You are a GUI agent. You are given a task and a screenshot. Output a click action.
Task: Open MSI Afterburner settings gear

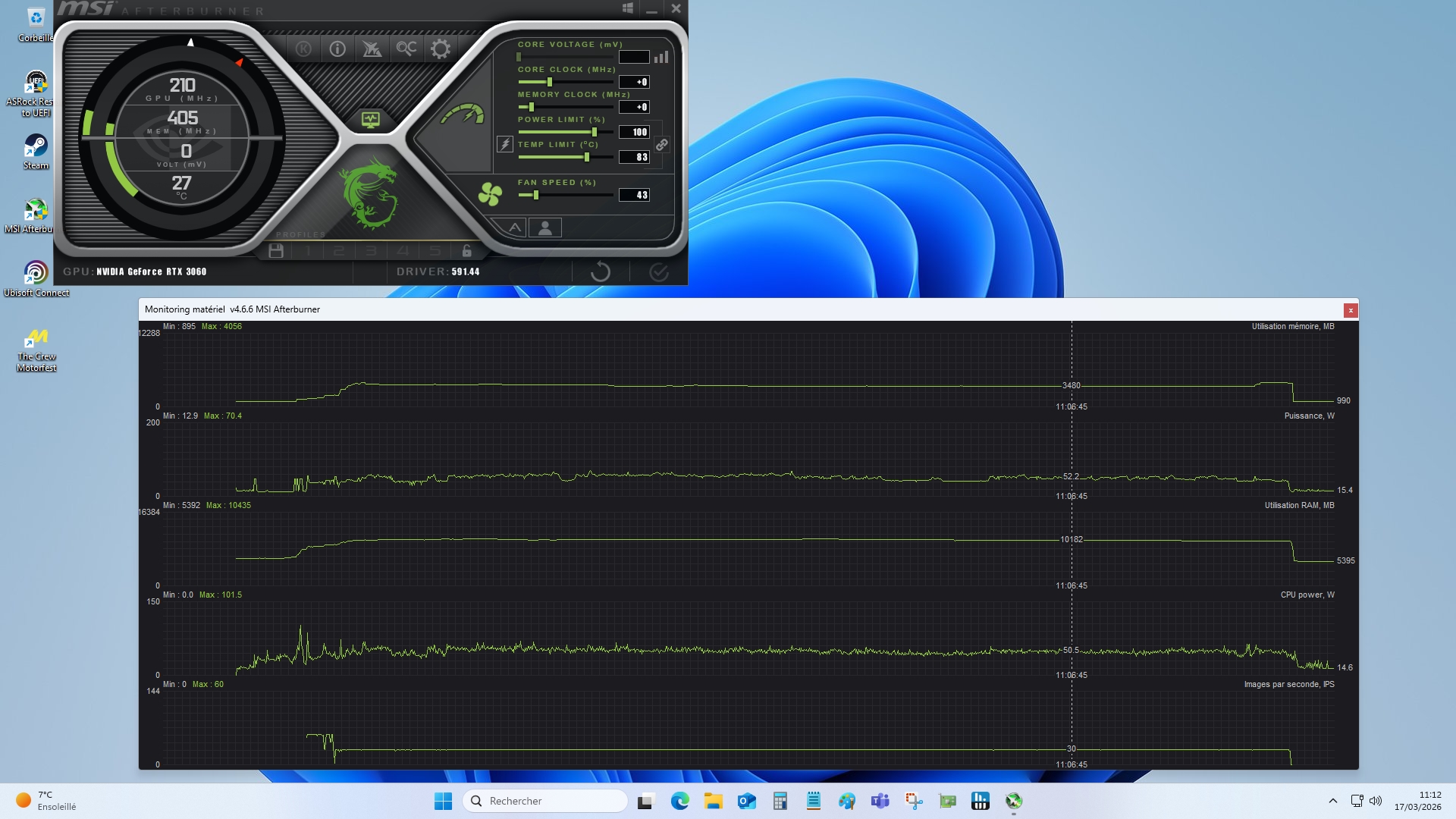point(440,49)
